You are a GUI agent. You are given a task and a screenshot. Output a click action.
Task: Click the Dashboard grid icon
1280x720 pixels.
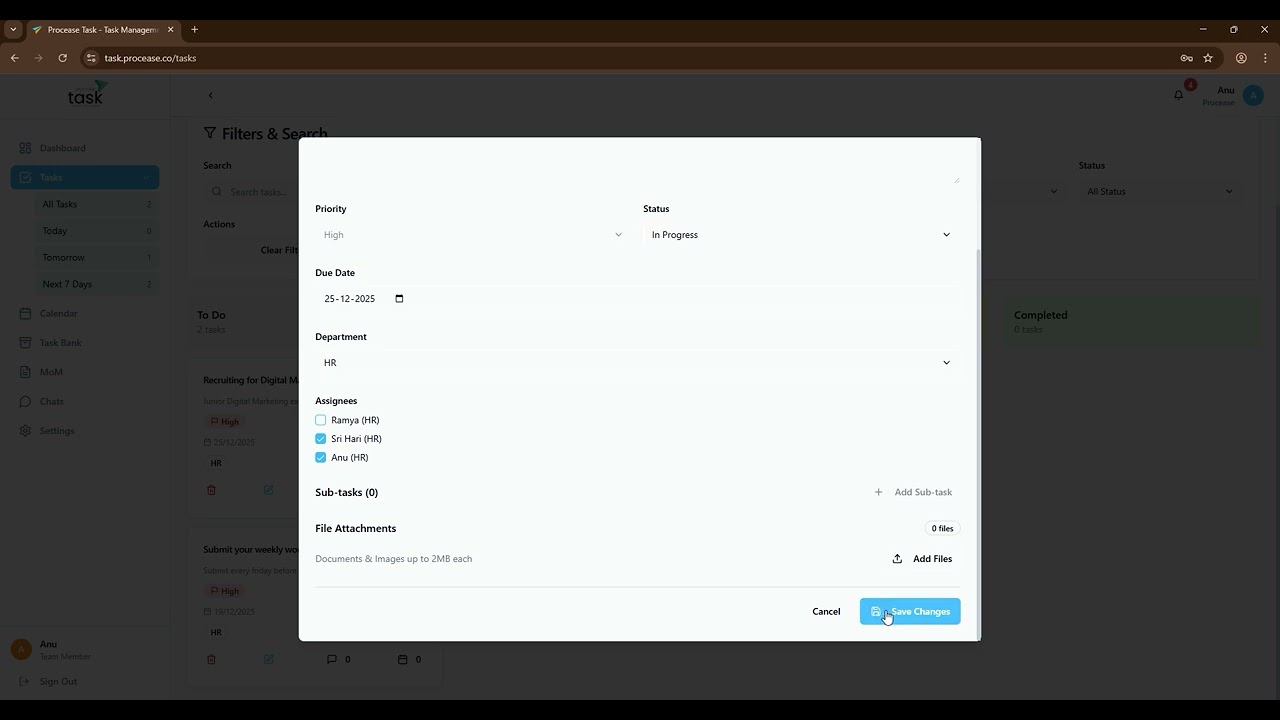pyautogui.click(x=25, y=148)
